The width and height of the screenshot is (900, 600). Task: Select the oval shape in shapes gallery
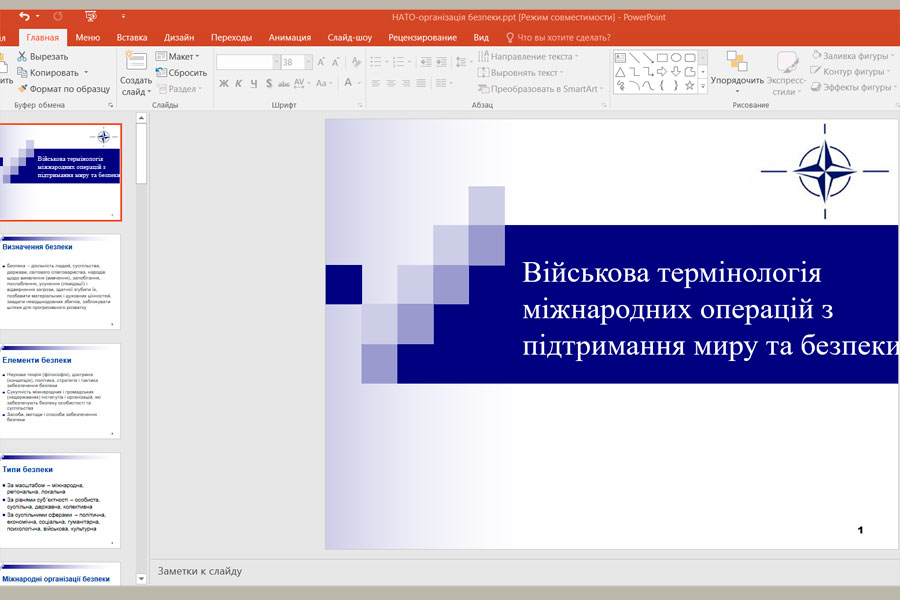click(x=676, y=58)
